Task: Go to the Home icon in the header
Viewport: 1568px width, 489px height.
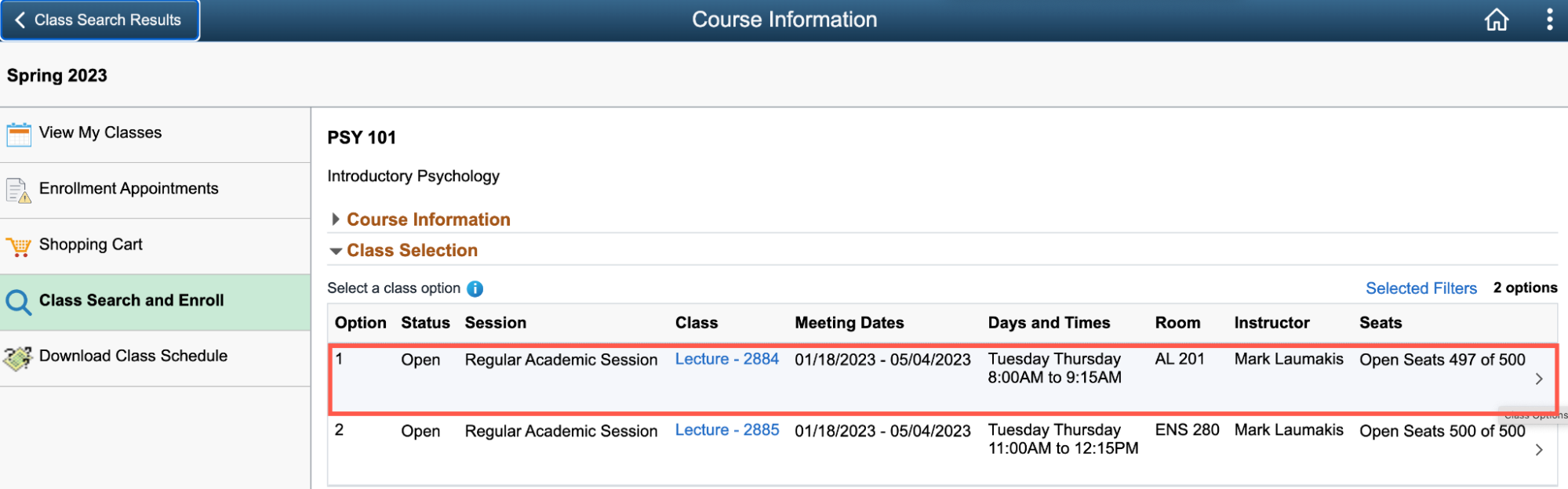Action: (x=1497, y=19)
